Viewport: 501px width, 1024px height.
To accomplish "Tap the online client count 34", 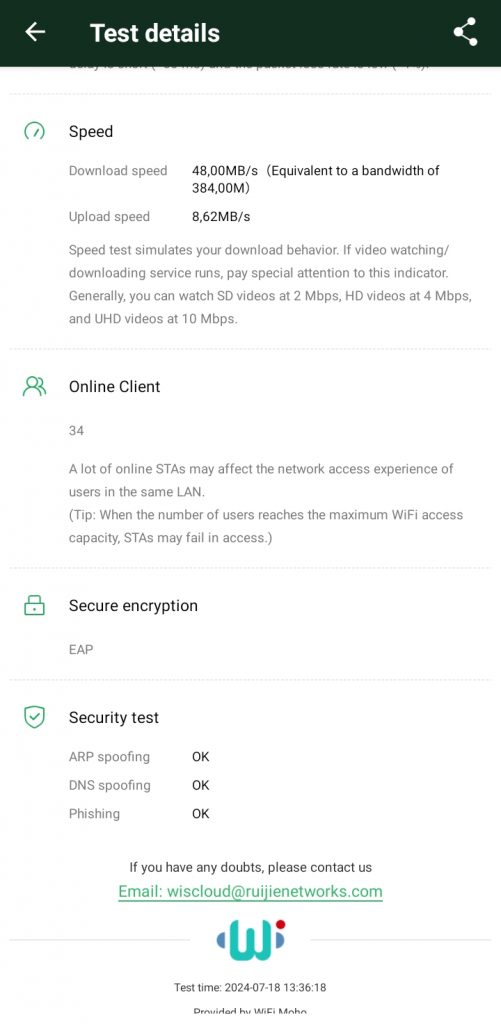I will [x=76, y=431].
